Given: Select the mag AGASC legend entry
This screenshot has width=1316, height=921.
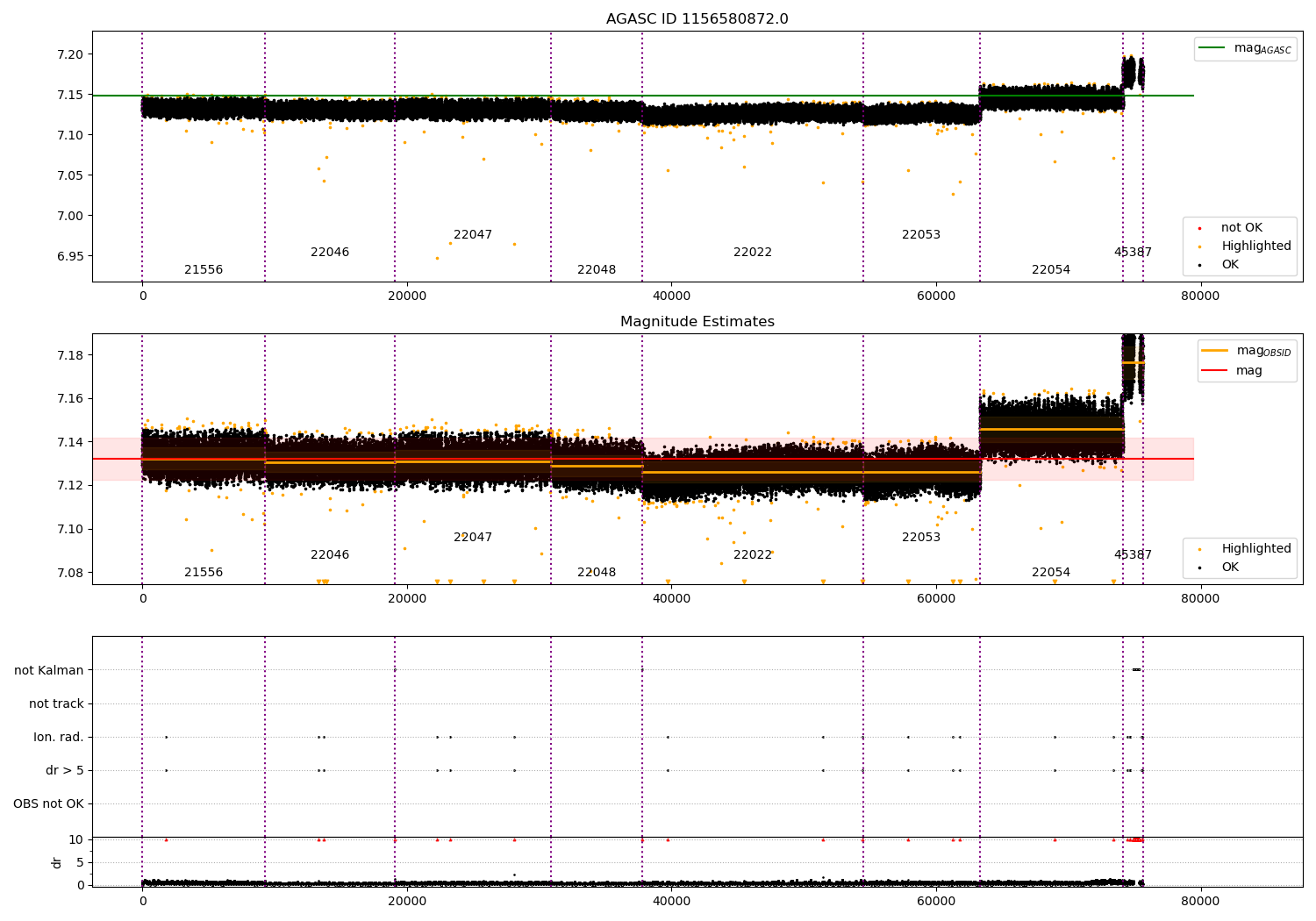Looking at the screenshot, I should (x=1245, y=48).
